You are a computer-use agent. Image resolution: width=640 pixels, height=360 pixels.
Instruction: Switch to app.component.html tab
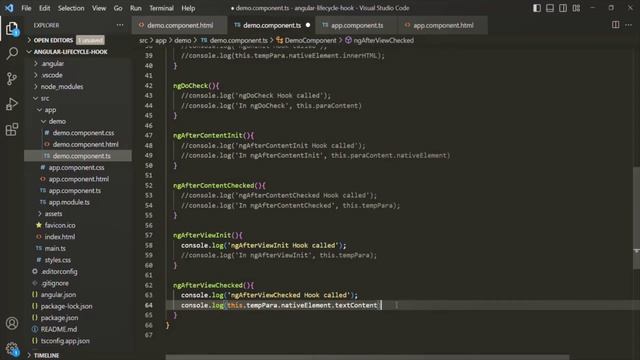(443, 25)
